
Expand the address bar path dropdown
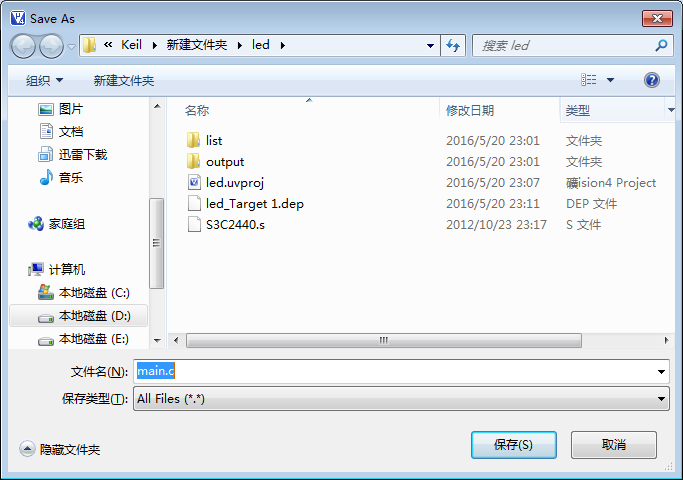coord(430,45)
